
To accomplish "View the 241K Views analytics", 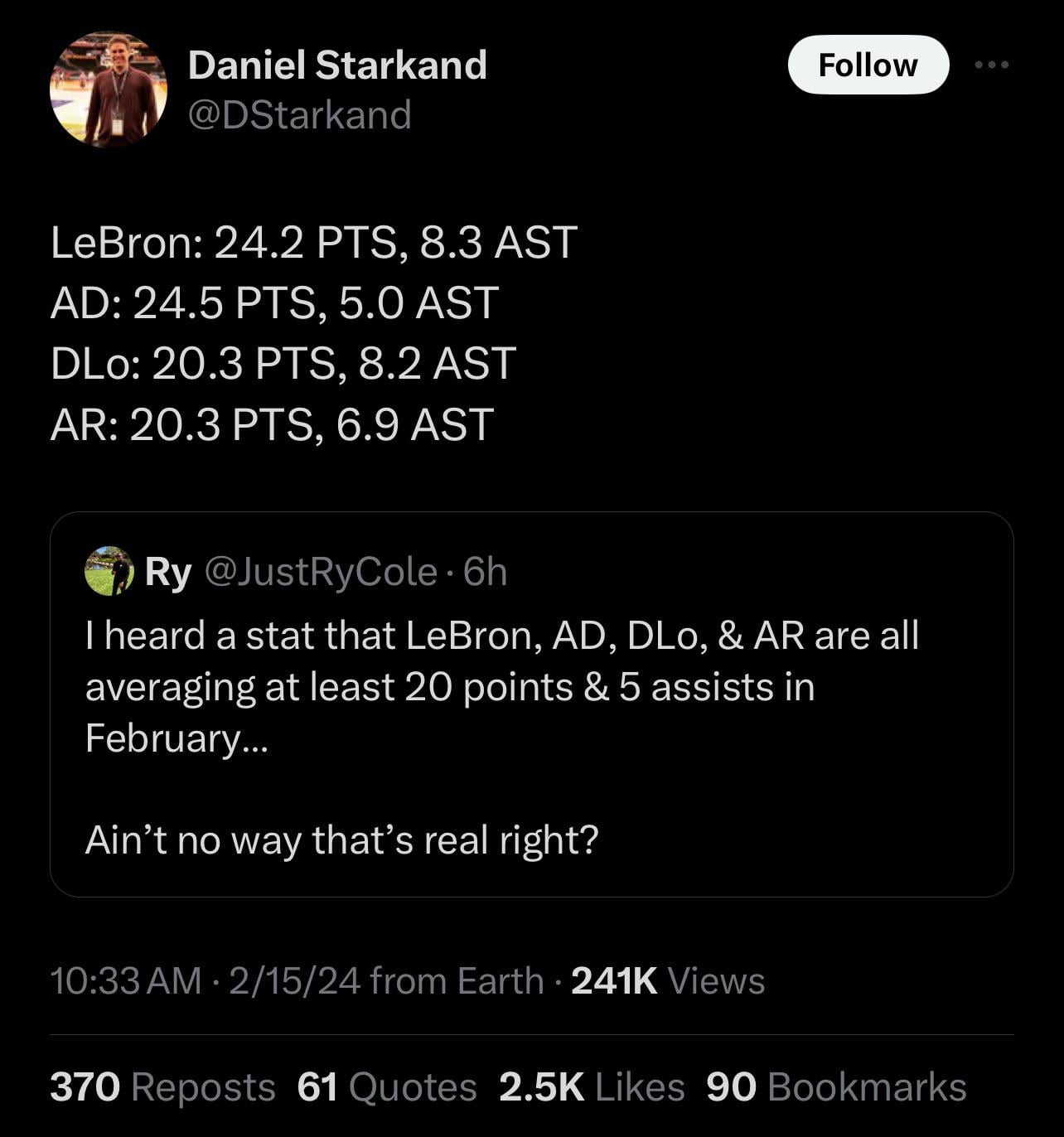I will 668,980.
